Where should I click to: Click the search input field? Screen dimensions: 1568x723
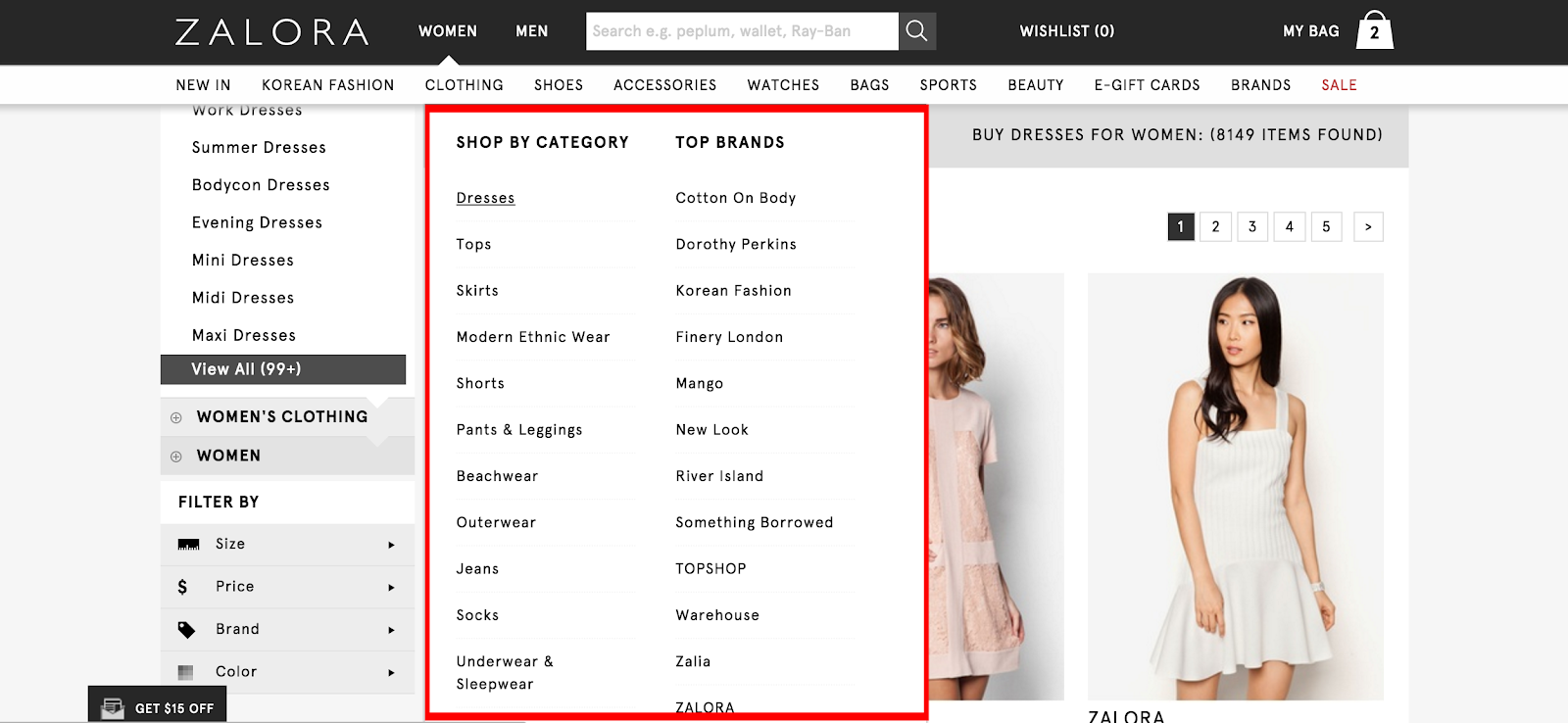tap(742, 31)
